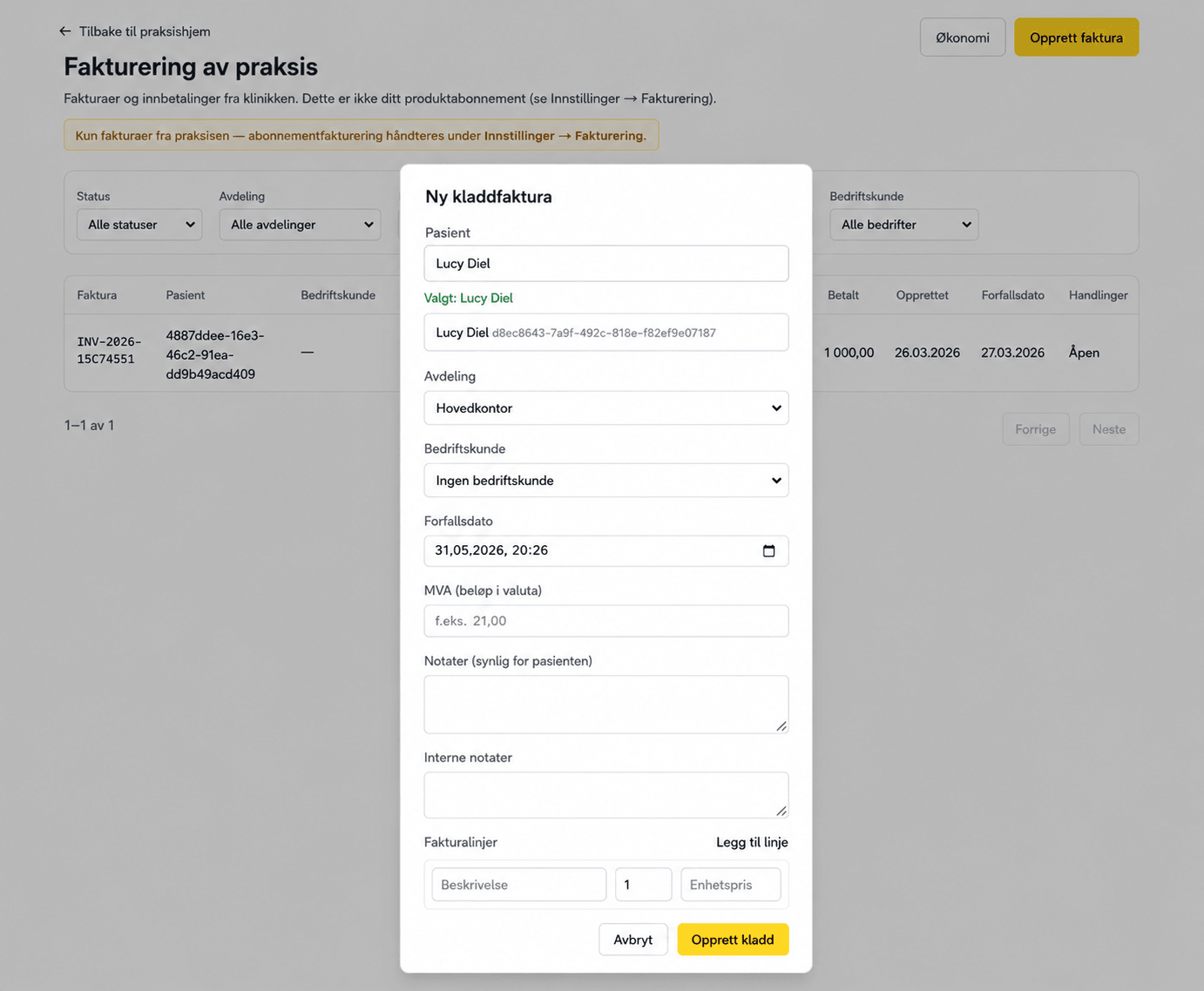This screenshot has height=991, width=1204.
Task: Grab the resize handle of the Notater textarea
Action: click(781, 726)
